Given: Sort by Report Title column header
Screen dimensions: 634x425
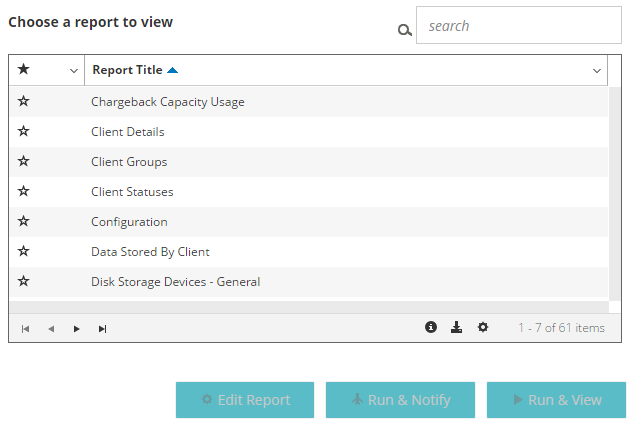Looking at the screenshot, I should point(128,70).
